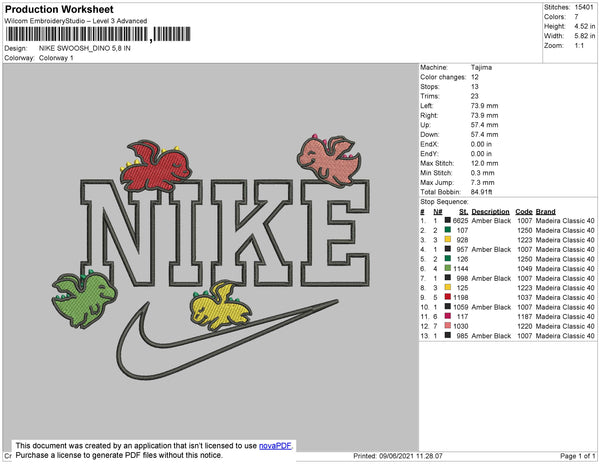Image resolution: width=600 pixels, height=464 pixels.
Task: Click the Printed date 09/06/2021
Action: click(398, 456)
